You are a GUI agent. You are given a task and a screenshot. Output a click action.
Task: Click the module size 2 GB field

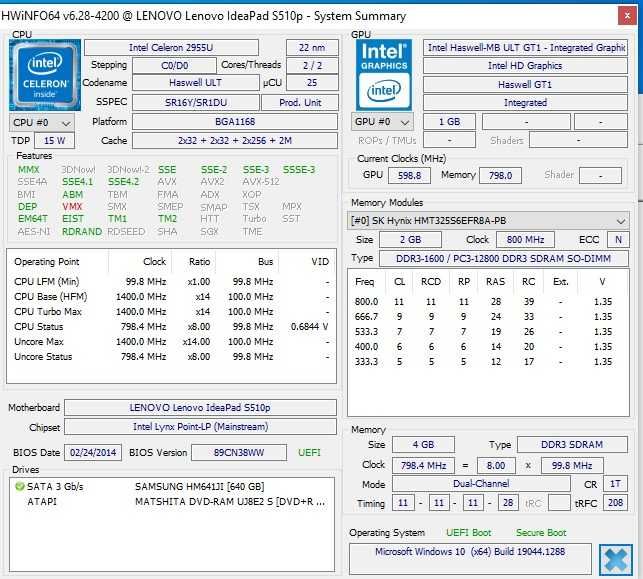[410, 239]
